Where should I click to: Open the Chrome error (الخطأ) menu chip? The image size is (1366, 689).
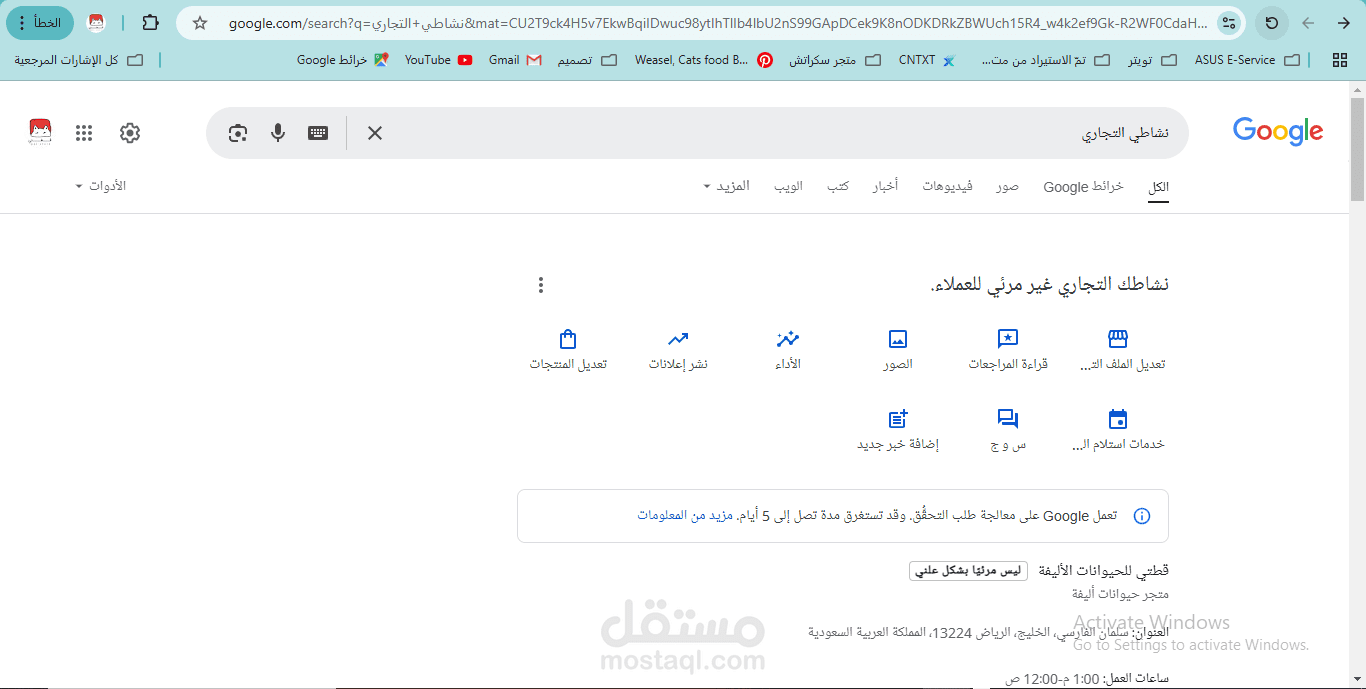coord(39,22)
